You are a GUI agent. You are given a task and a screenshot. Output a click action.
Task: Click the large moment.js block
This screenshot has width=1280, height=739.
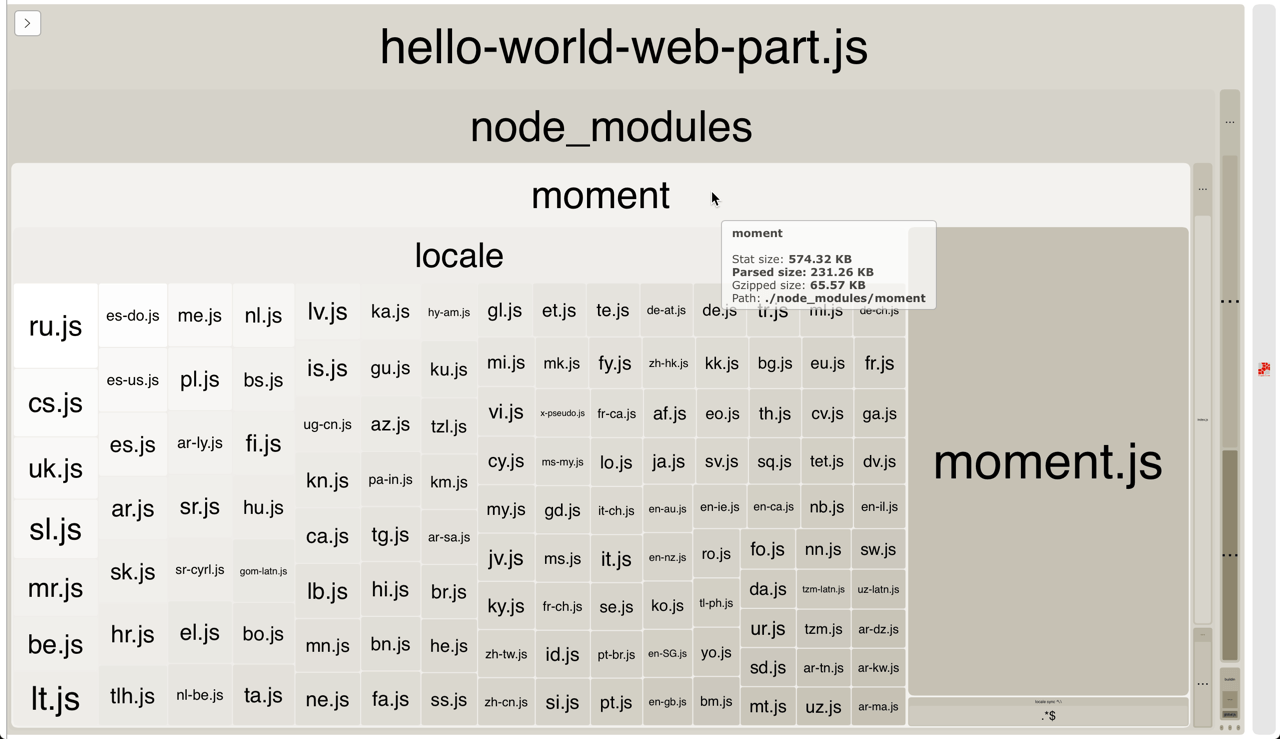[x=1047, y=462]
